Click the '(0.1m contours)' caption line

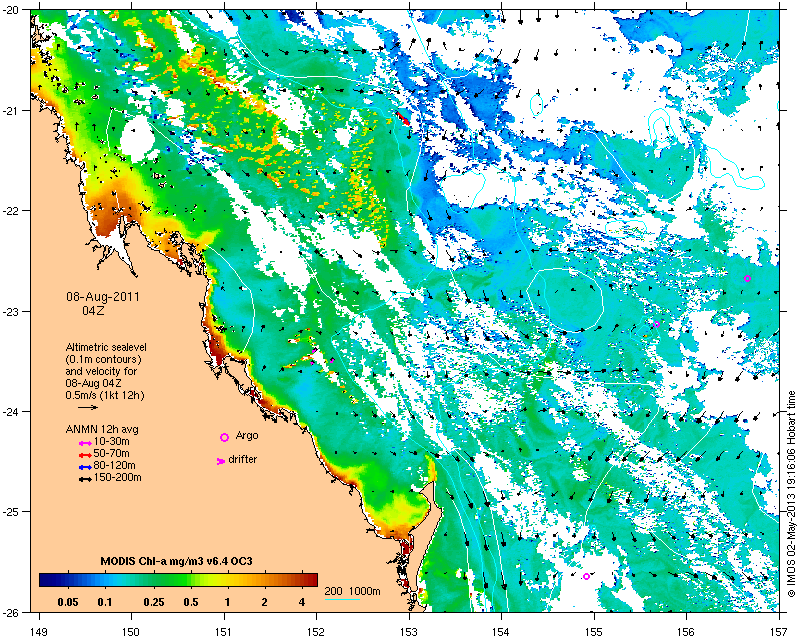(x=104, y=359)
